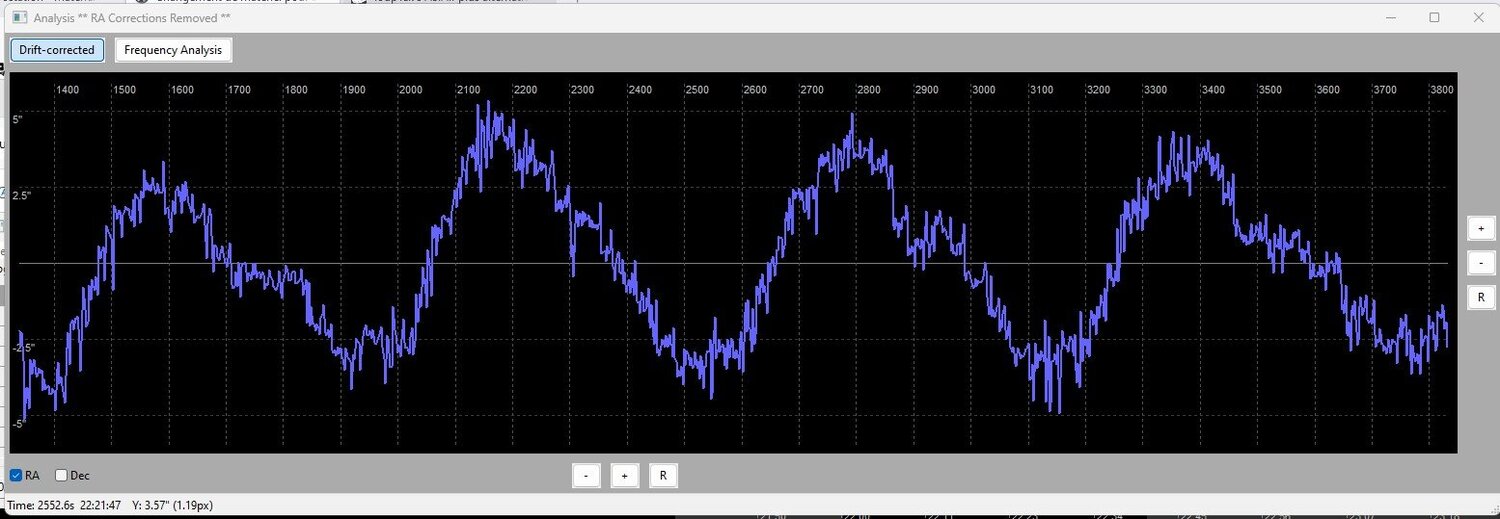1500x519 pixels.
Task: Reset vertical scale with right-side R button
Action: [1481, 297]
